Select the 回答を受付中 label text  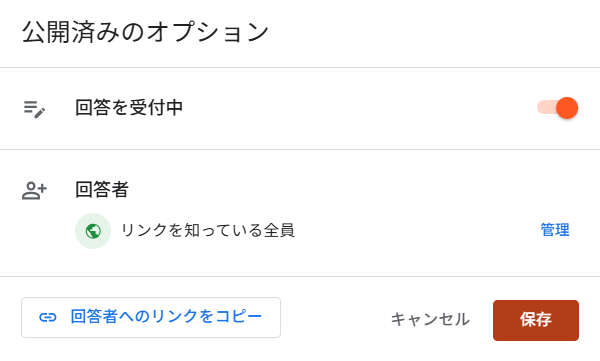coord(129,108)
